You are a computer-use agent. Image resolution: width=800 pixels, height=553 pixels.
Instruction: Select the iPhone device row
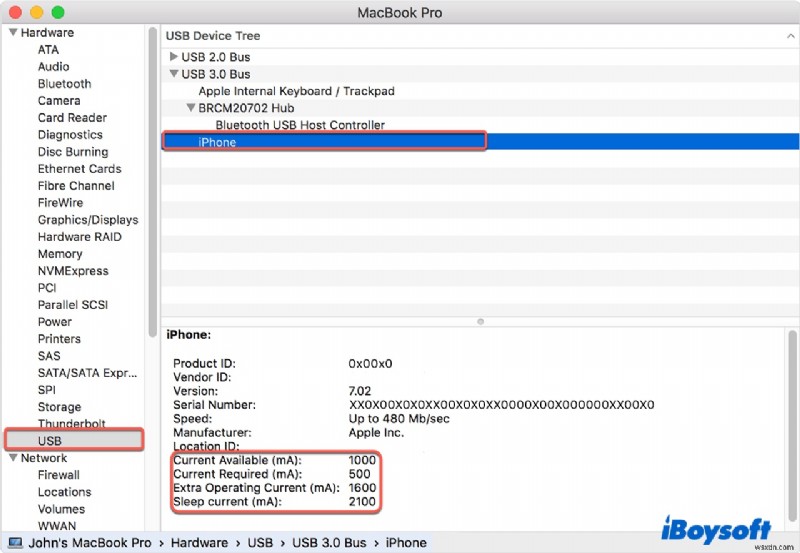point(480,142)
